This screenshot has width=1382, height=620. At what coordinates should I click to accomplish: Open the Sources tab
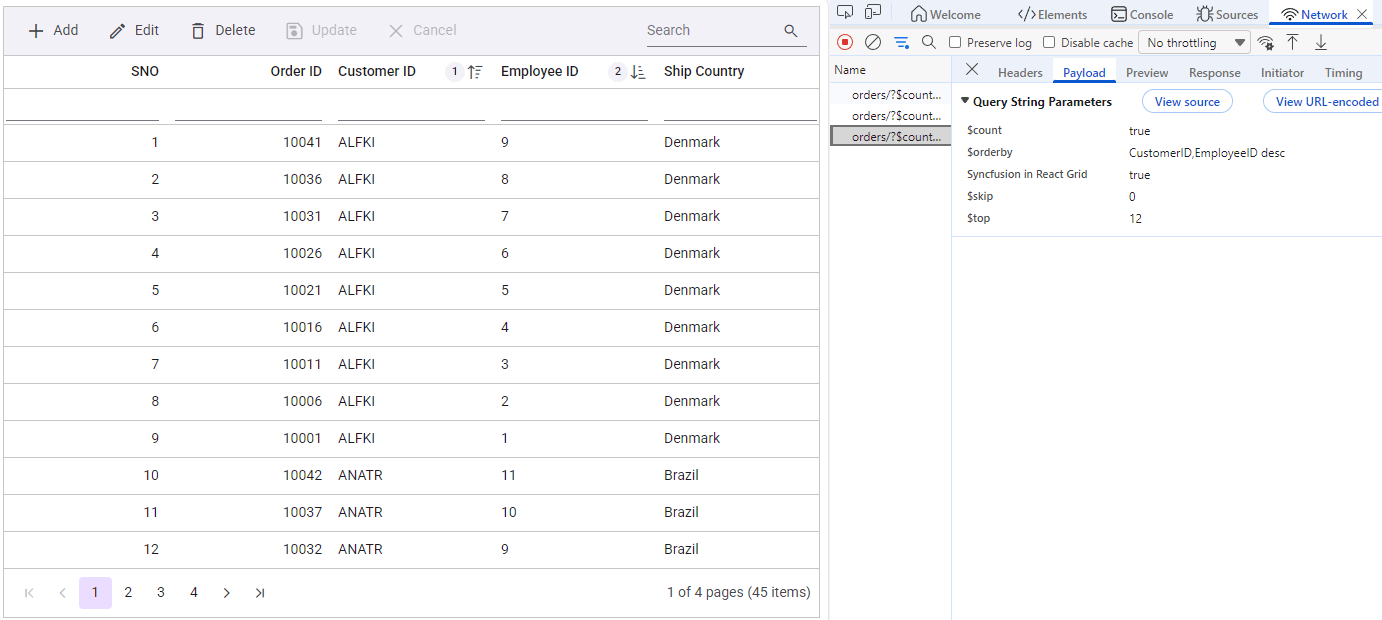coord(1227,14)
